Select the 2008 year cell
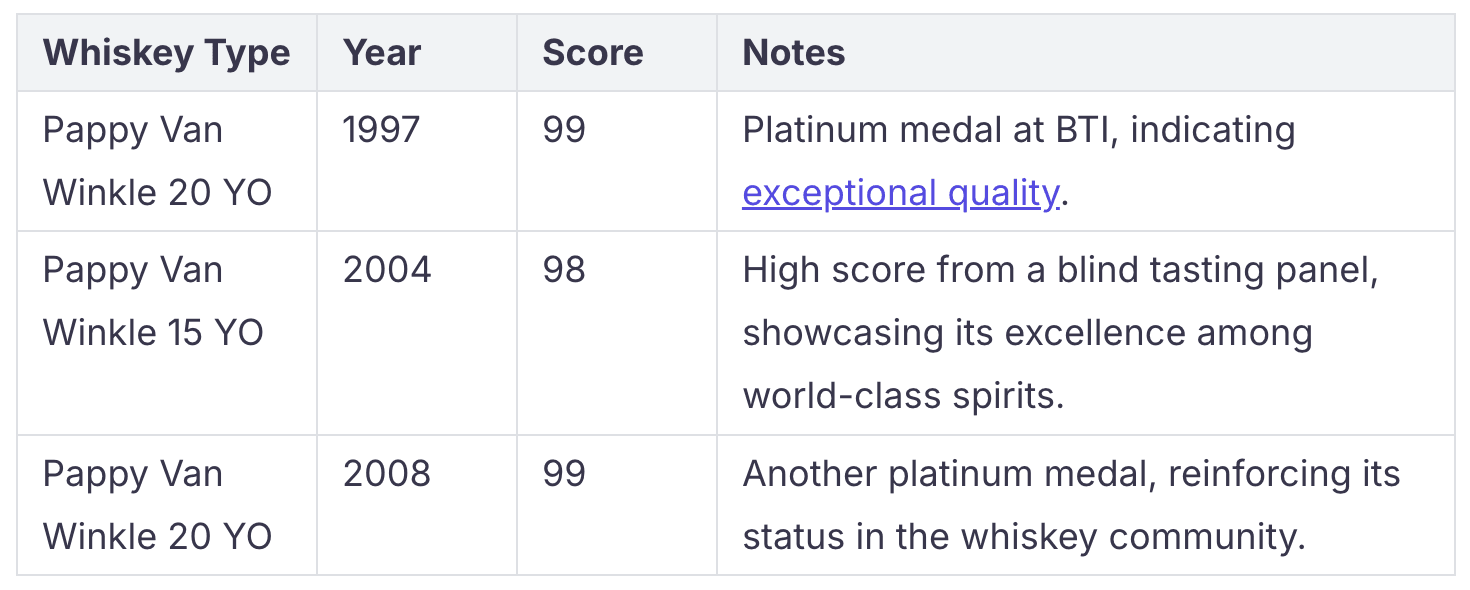1470x590 pixels. 387,474
